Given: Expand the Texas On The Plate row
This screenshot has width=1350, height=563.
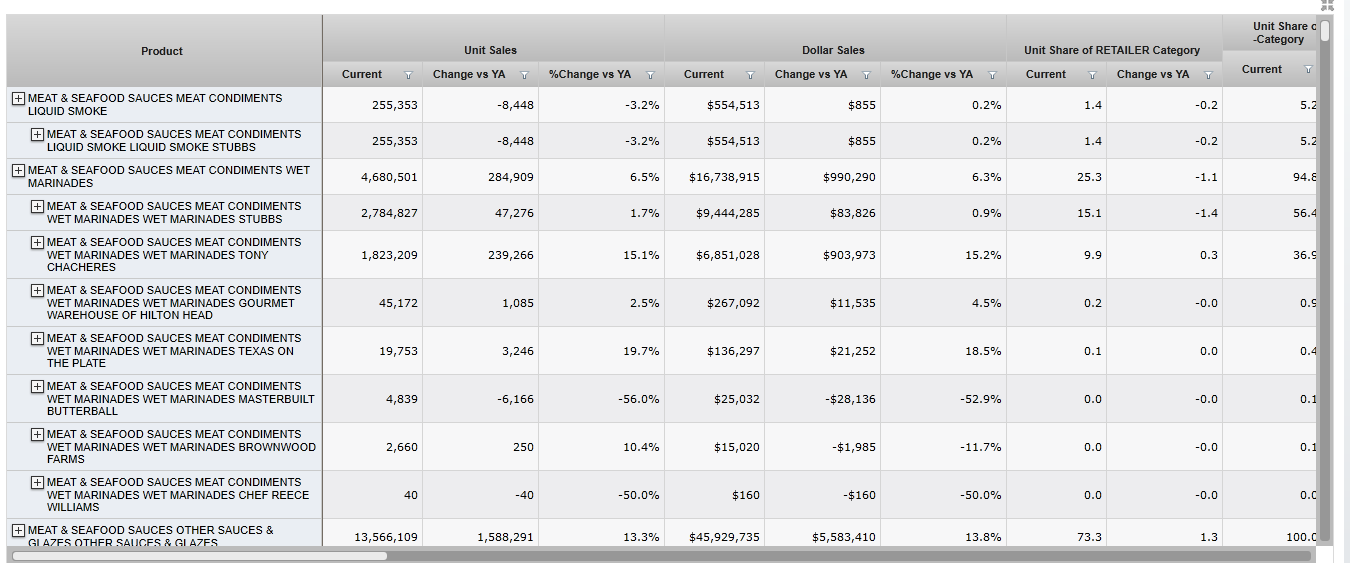Looking at the screenshot, I should pos(37,339).
